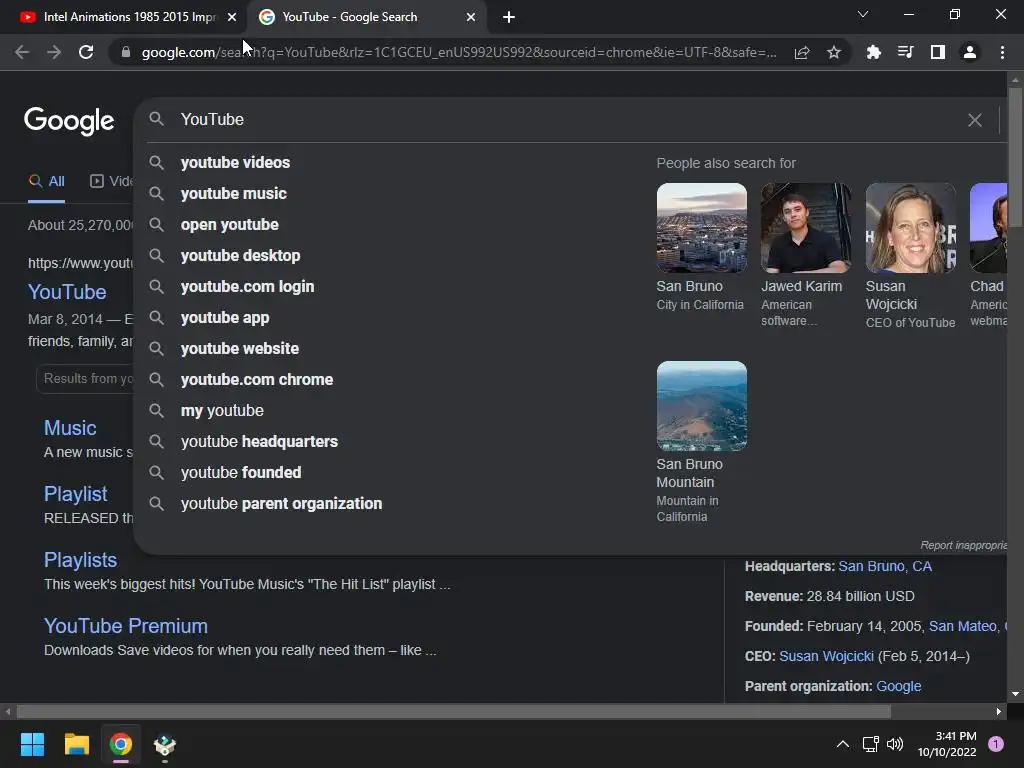Click horizontal scrollbar right arrow
Screen dimensions: 1024x768
(x=999, y=712)
